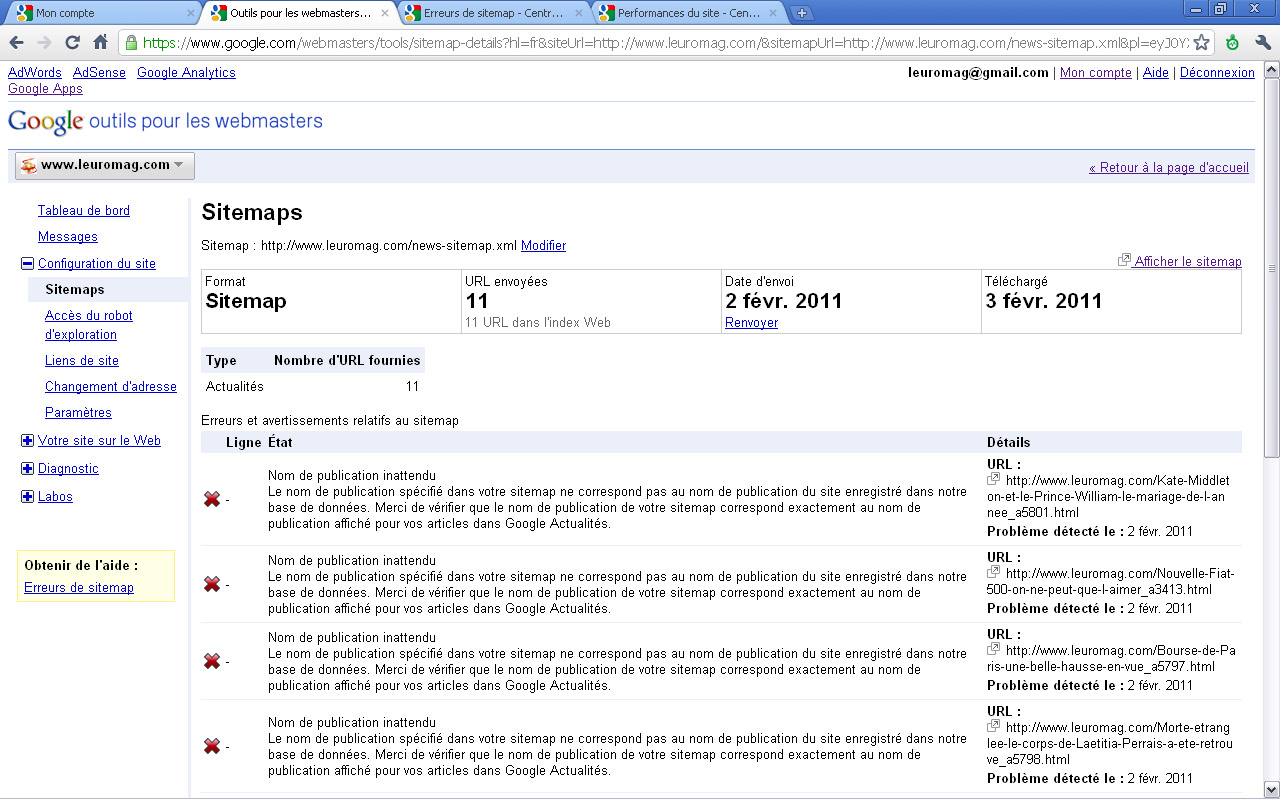The height and width of the screenshot is (800, 1280).
Task: Click the vertical scrollbar down arrow
Action: [x=1271, y=788]
